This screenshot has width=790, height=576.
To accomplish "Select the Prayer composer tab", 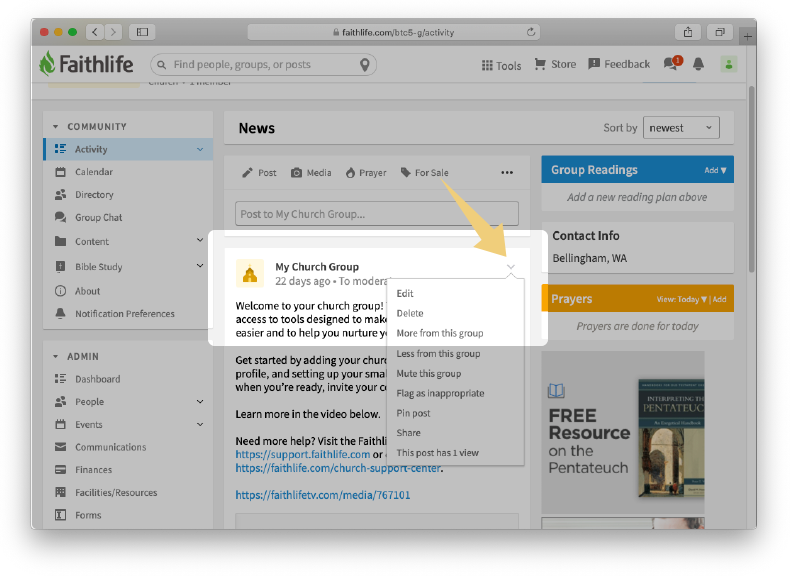I will (366, 173).
